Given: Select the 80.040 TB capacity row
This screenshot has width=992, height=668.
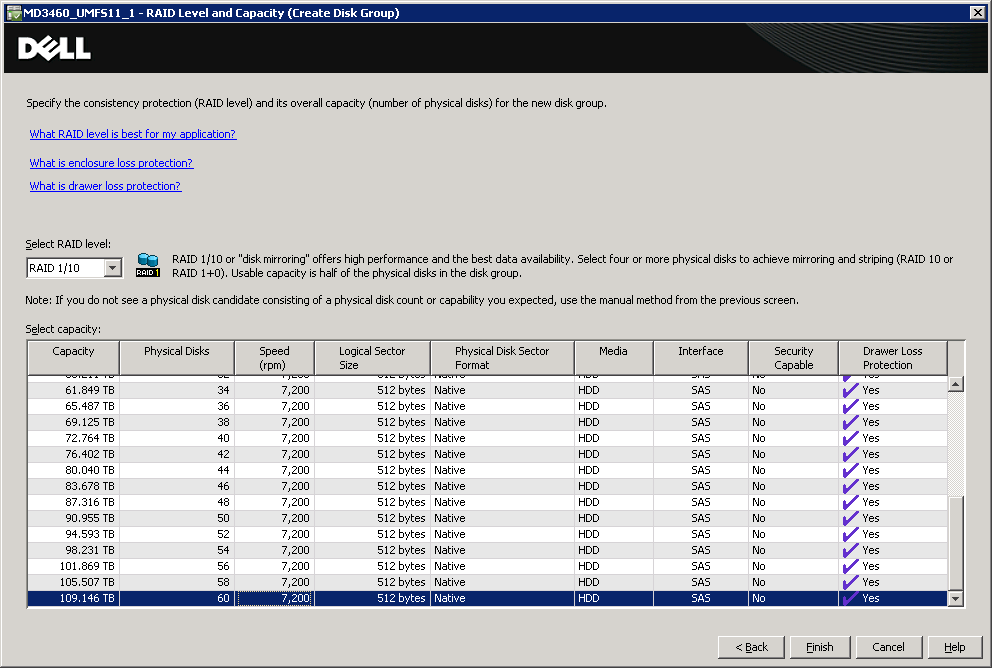Looking at the screenshot, I should (x=487, y=470).
